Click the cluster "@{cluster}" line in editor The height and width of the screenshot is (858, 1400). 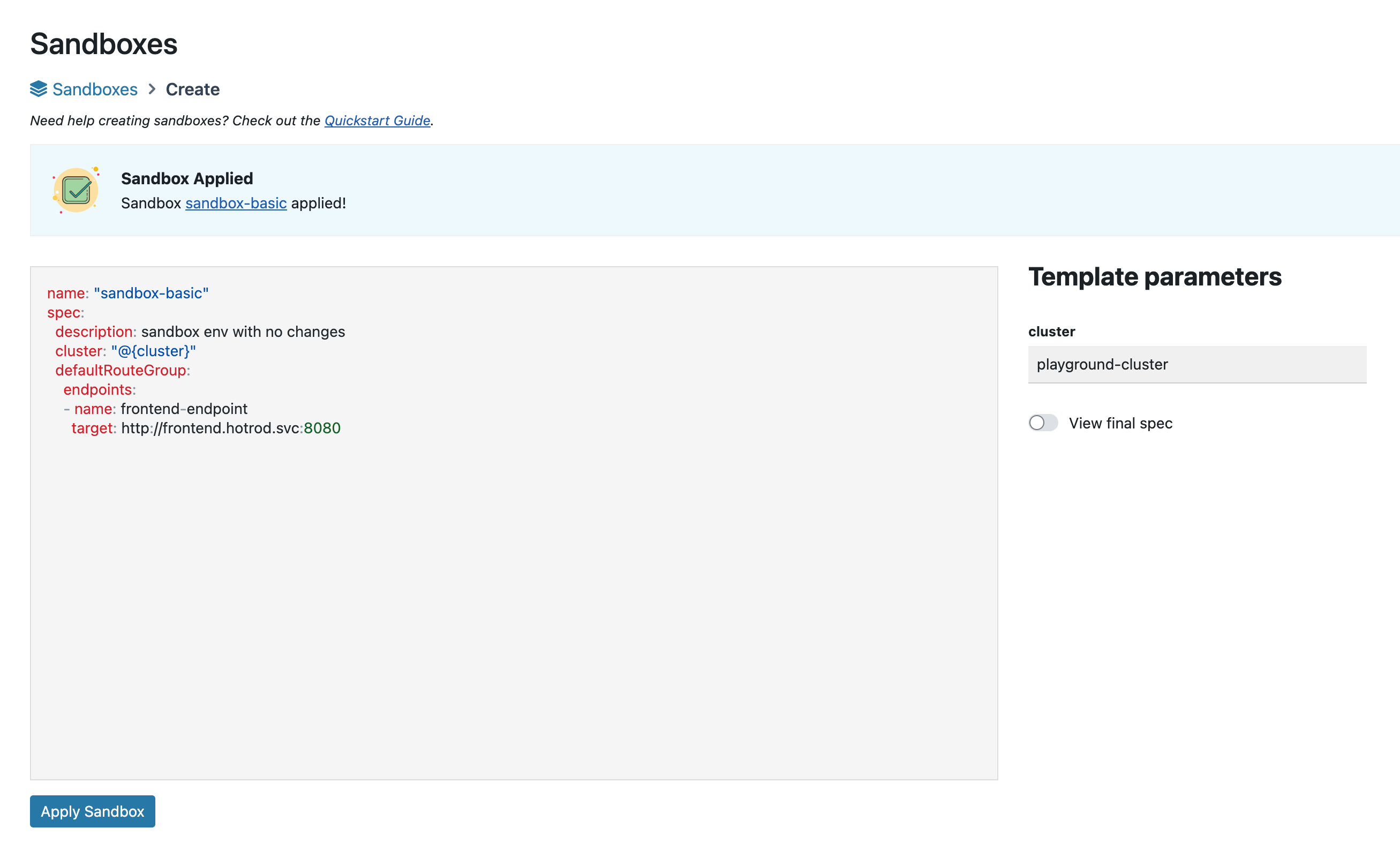[x=125, y=351]
